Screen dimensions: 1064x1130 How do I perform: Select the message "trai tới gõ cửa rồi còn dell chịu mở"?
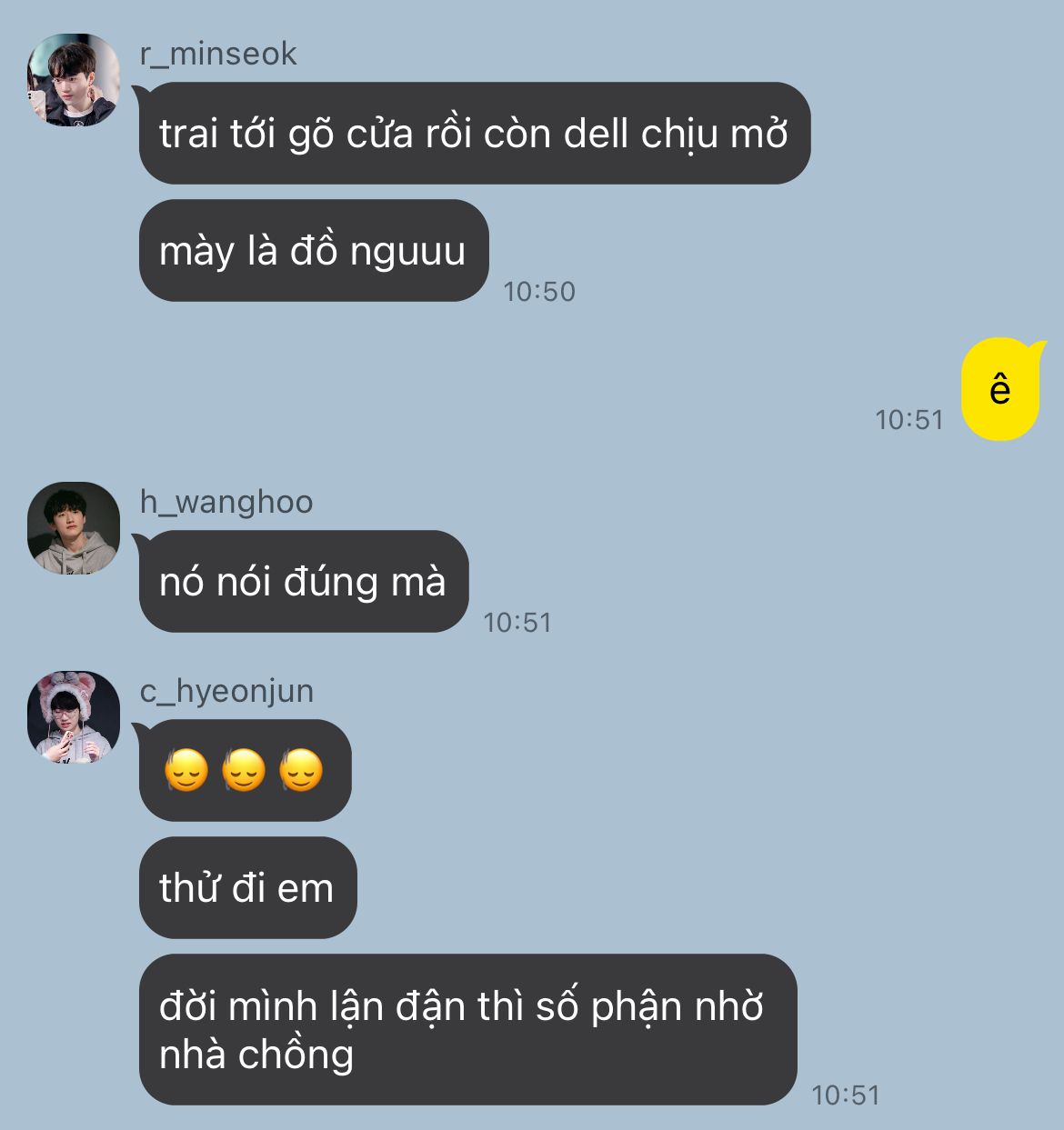pyautogui.click(x=474, y=134)
